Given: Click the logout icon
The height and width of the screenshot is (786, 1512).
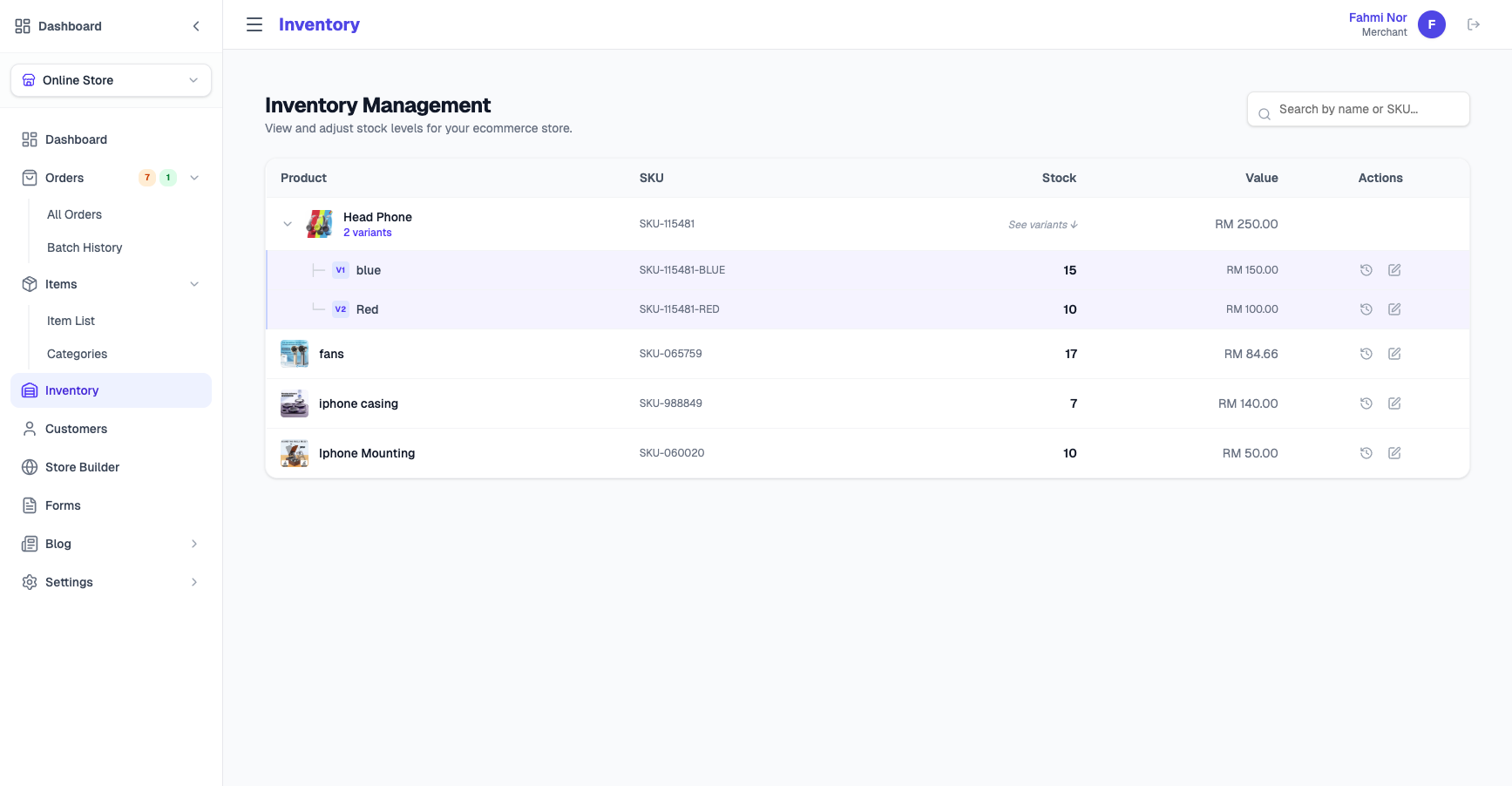Looking at the screenshot, I should click(1474, 24).
